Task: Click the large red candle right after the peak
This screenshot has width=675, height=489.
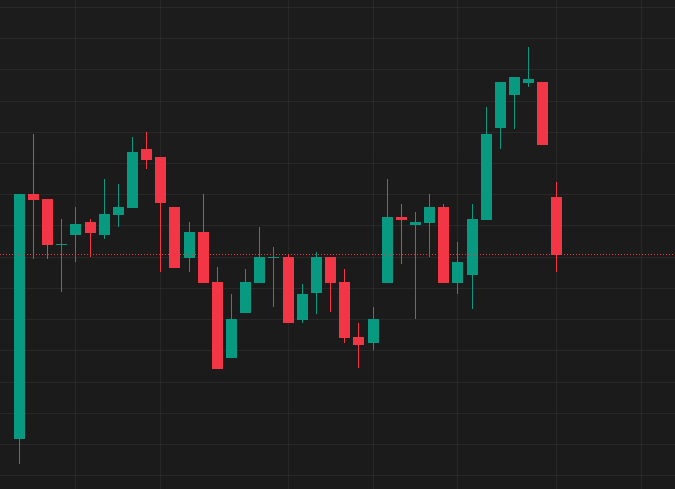Action: tap(542, 113)
